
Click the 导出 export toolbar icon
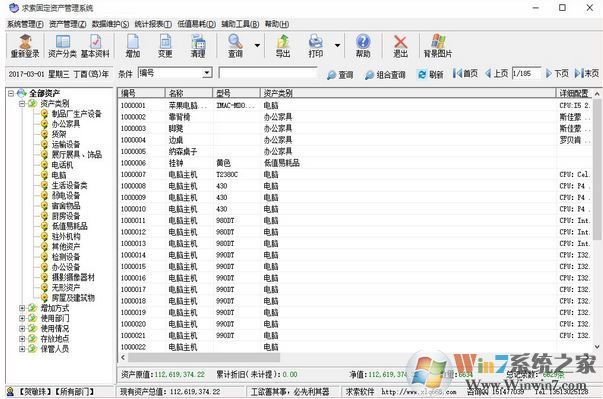[283, 46]
